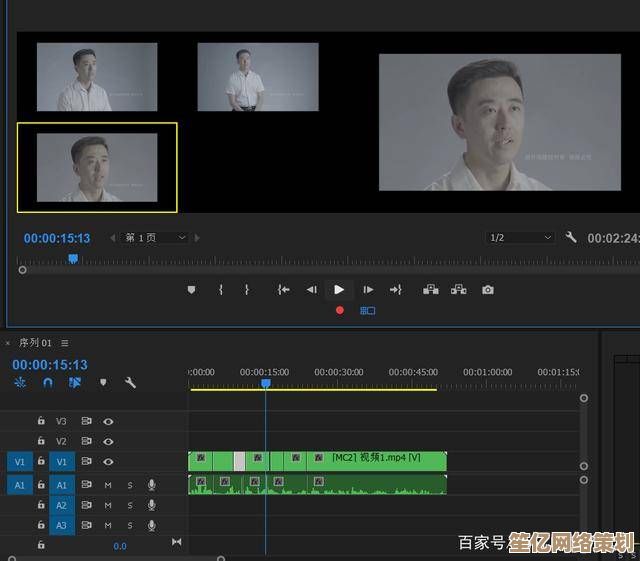This screenshot has height=561, width=640.
Task: Hide track V3 output eye
Action: (x=108, y=421)
